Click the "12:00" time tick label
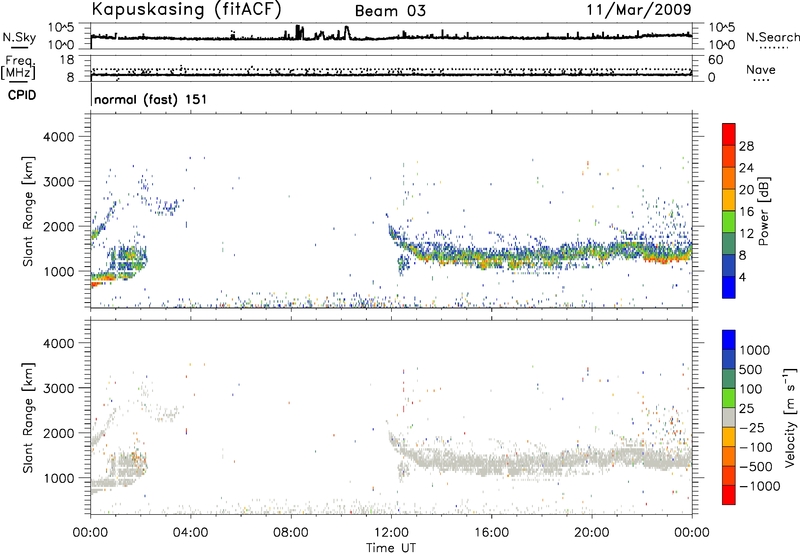This screenshot has width=800, height=554. coord(391,533)
